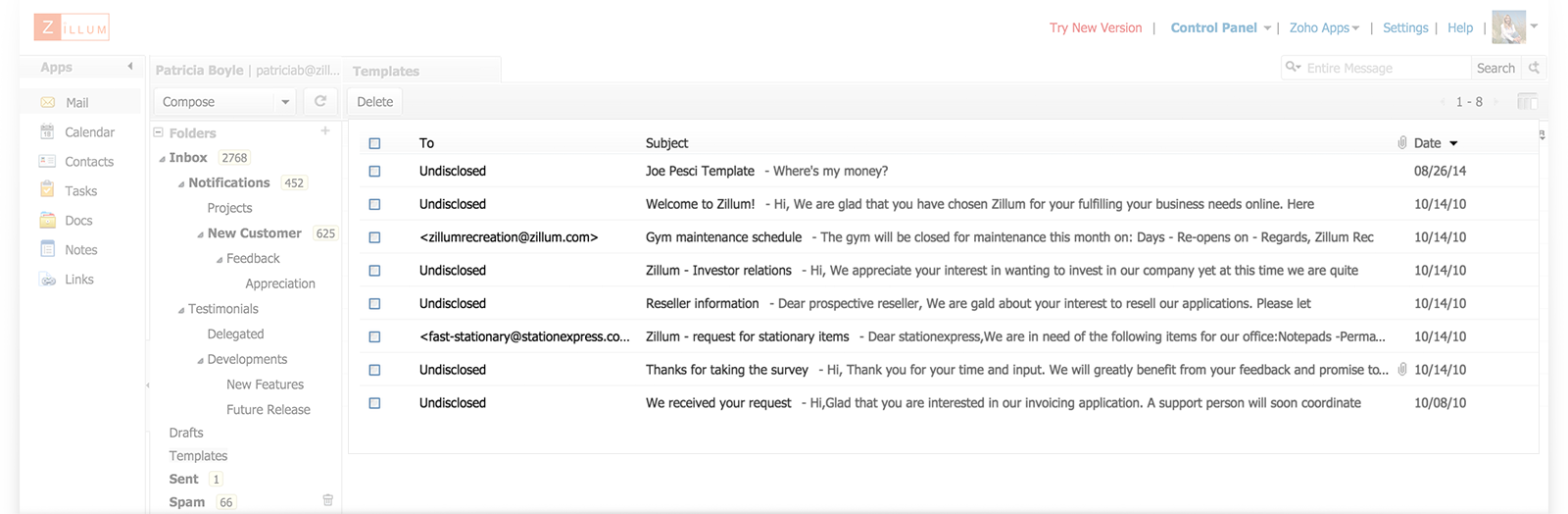Open the Compose dropdown arrow
1568x514 pixels.
[x=285, y=102]
